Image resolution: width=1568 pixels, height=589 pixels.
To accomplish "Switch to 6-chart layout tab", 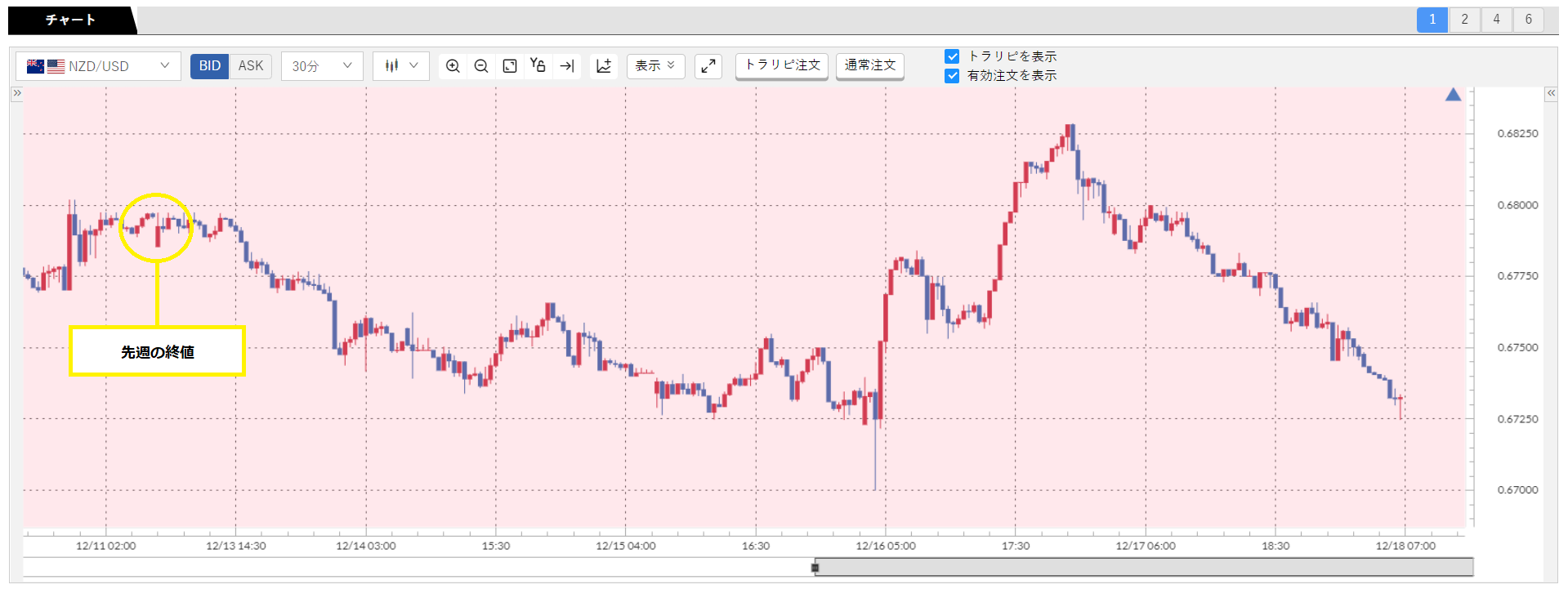I will [x=1528, y=20].
